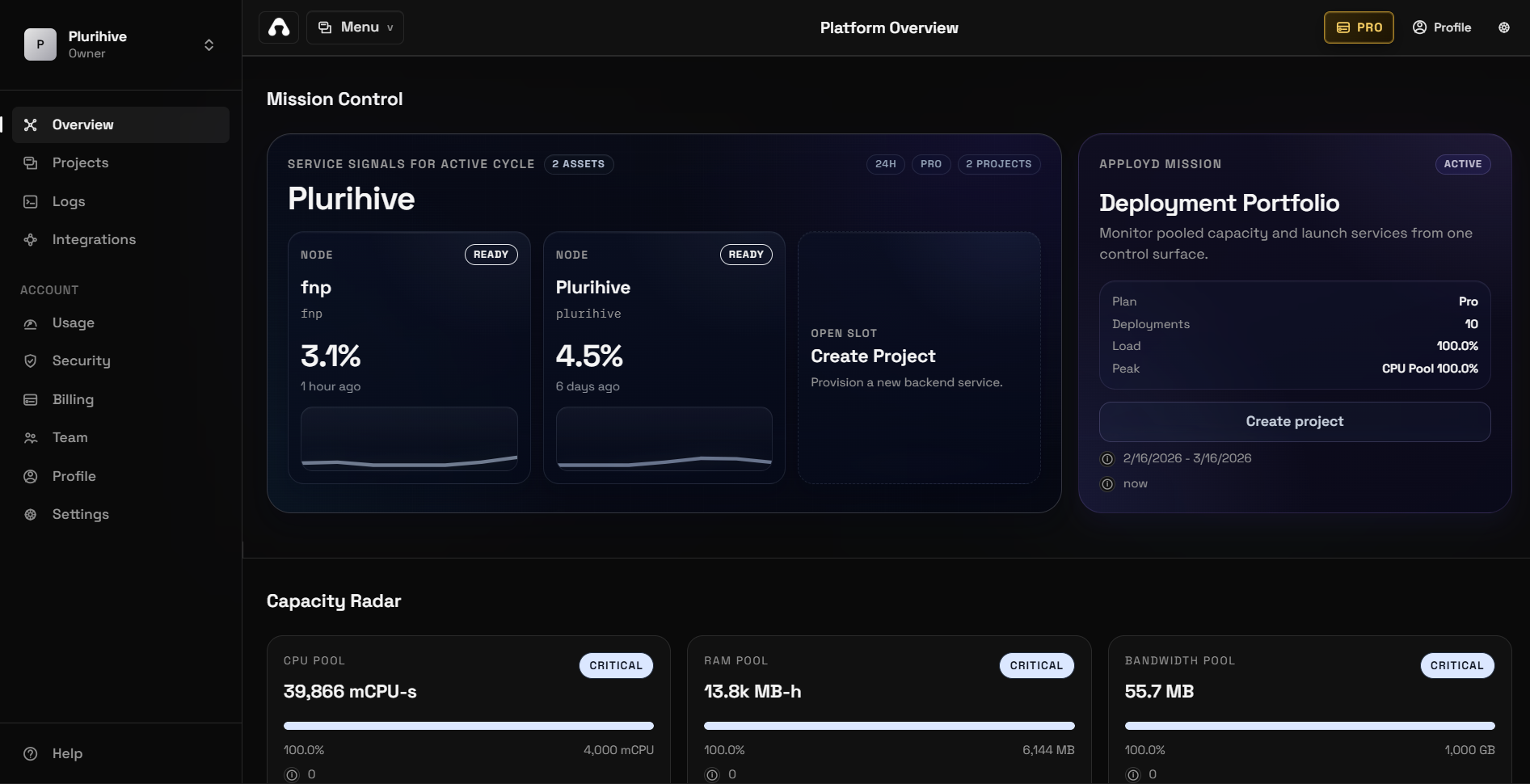The height and width of the screenshot is (784, 1530).
Task: Open Billing in the sidebar
Action: click(x=120, y=399)
